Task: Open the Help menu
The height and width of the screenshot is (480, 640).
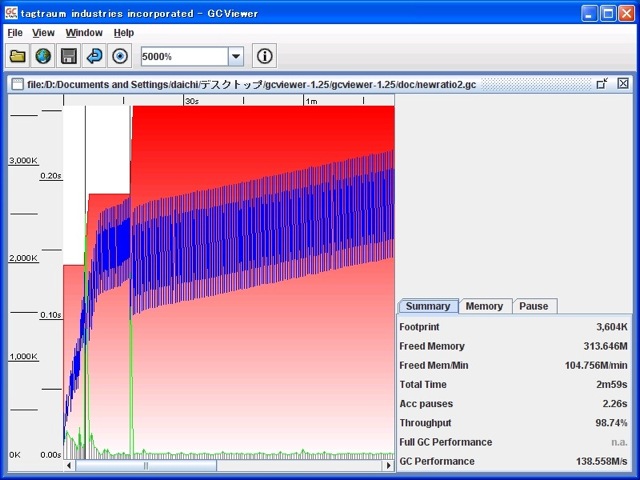Action: pos(124,33)
